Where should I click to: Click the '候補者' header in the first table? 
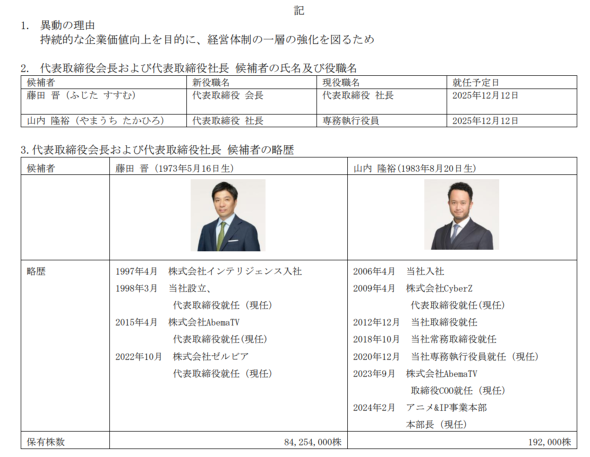(41, 82)
